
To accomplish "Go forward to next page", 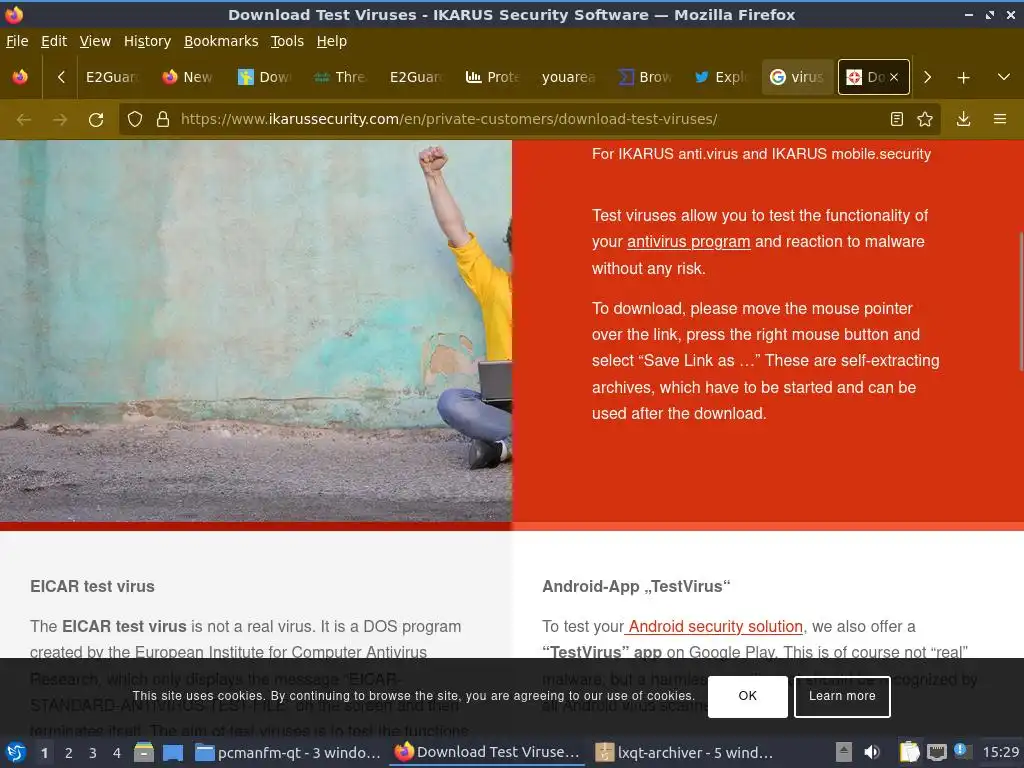I will click(60, 120).
